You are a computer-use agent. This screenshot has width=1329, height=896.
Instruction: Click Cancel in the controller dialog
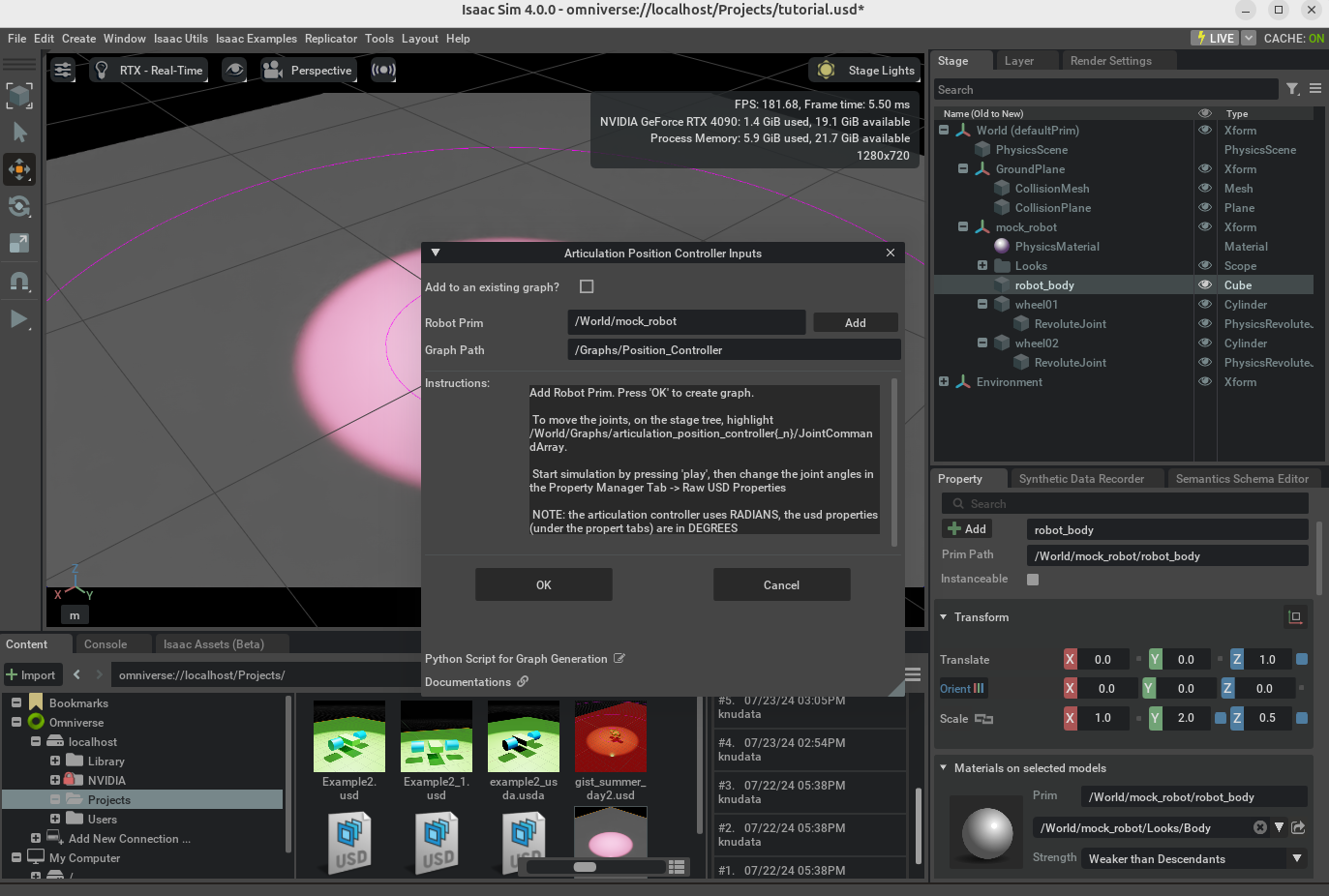[782, 584]
